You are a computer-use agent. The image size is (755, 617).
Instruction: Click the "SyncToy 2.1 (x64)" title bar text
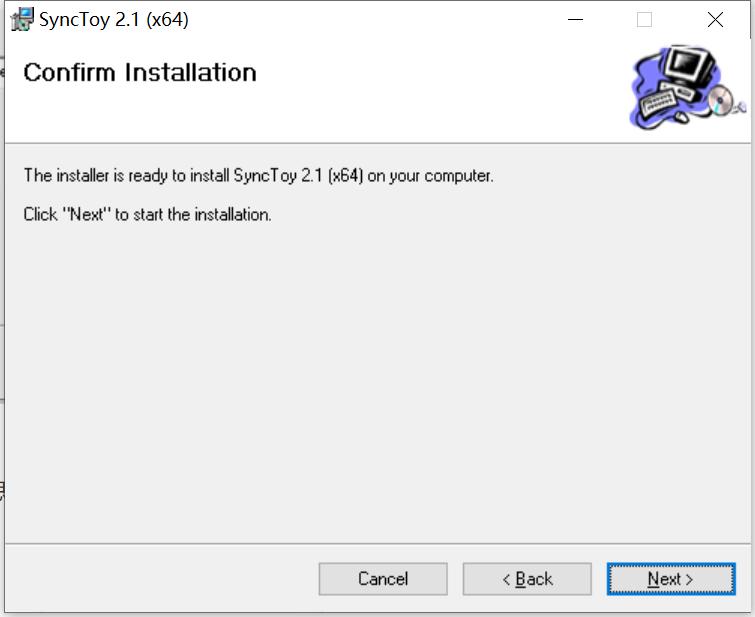tap(114, 19)
